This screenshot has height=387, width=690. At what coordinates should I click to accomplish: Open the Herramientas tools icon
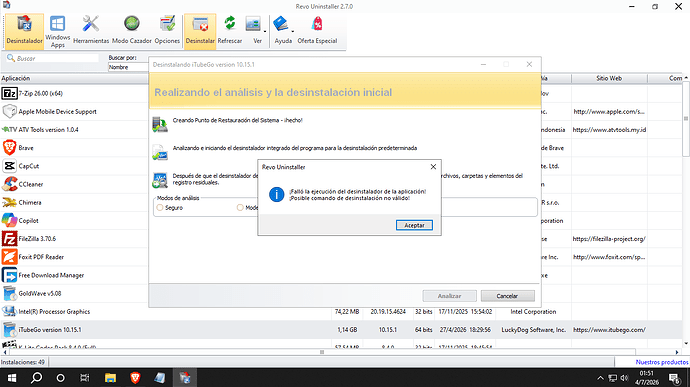tap(91, 30)
